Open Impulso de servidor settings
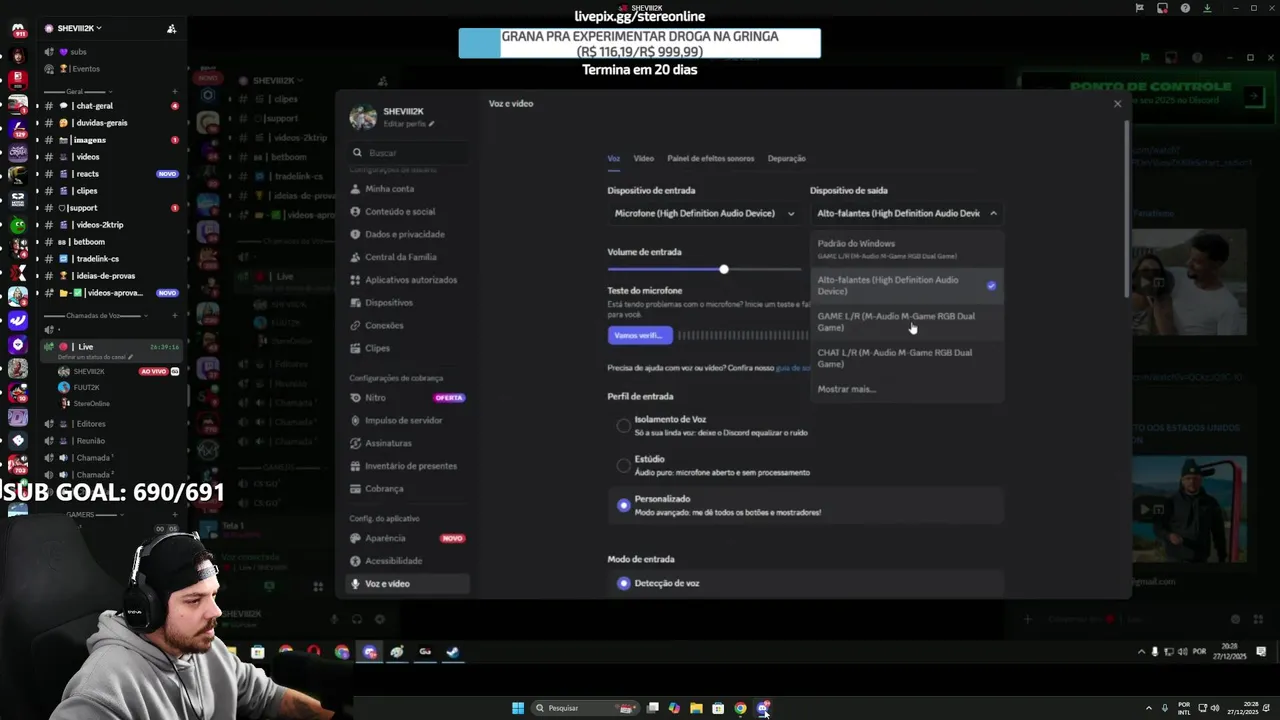The image size is (1280, 720). [x=409, y=420]
